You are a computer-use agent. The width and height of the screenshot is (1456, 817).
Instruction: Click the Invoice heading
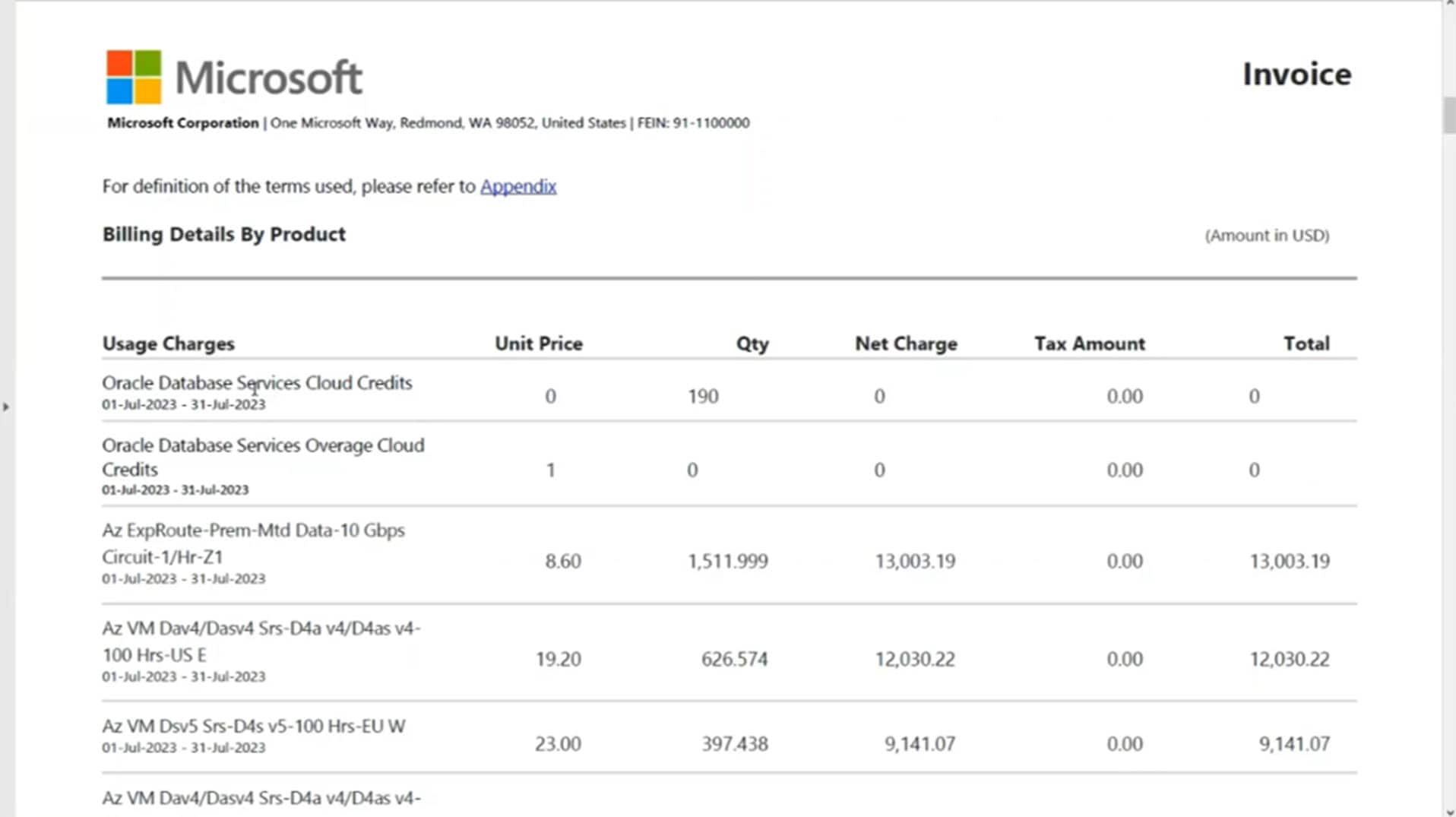pyautogui.click(x=1297, y=74)
